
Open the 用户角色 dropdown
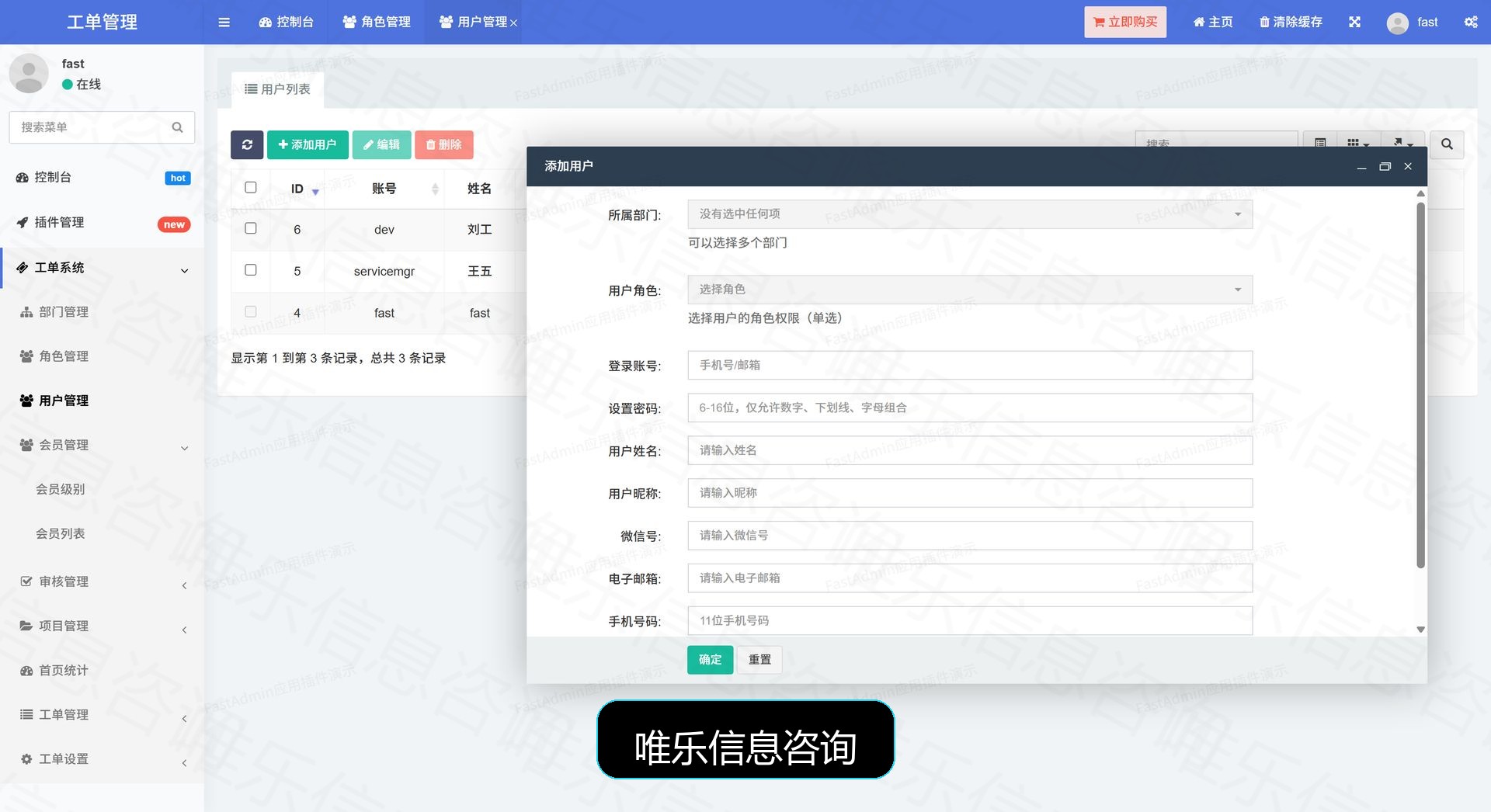pos(970,290)
